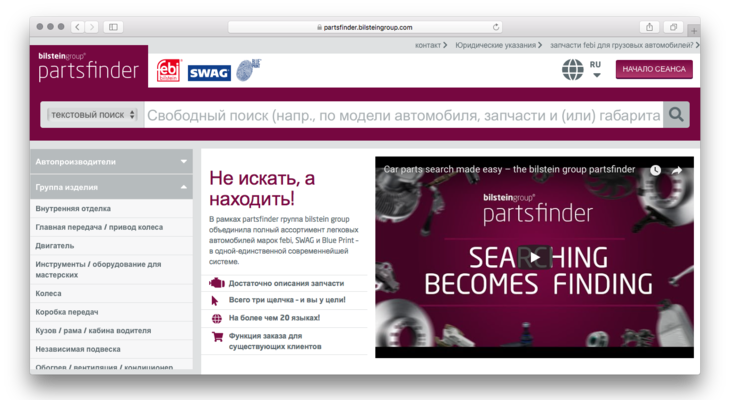This screenshot has width=730, height=400.
Task: Select Внутренняя отделка category
Action: coord(111,209)
